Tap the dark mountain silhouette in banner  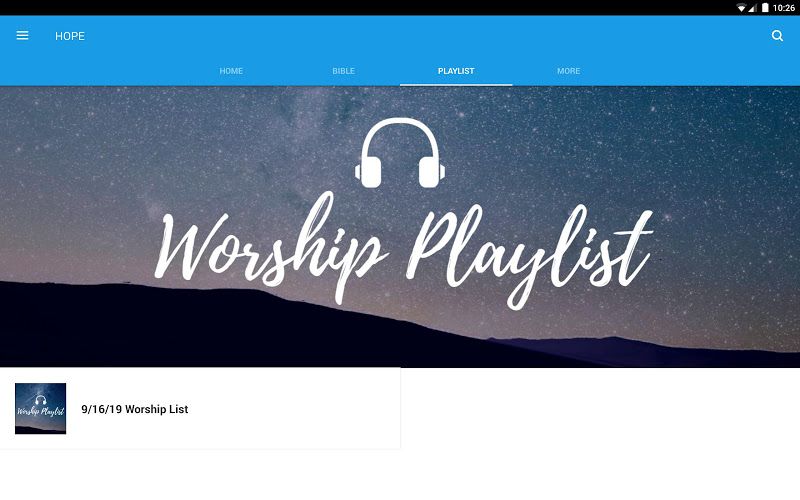pos(153,332)
